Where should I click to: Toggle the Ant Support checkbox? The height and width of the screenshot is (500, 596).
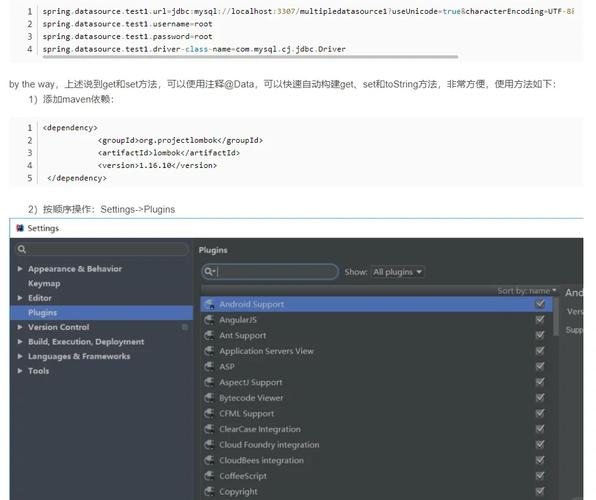pos(540,335)
